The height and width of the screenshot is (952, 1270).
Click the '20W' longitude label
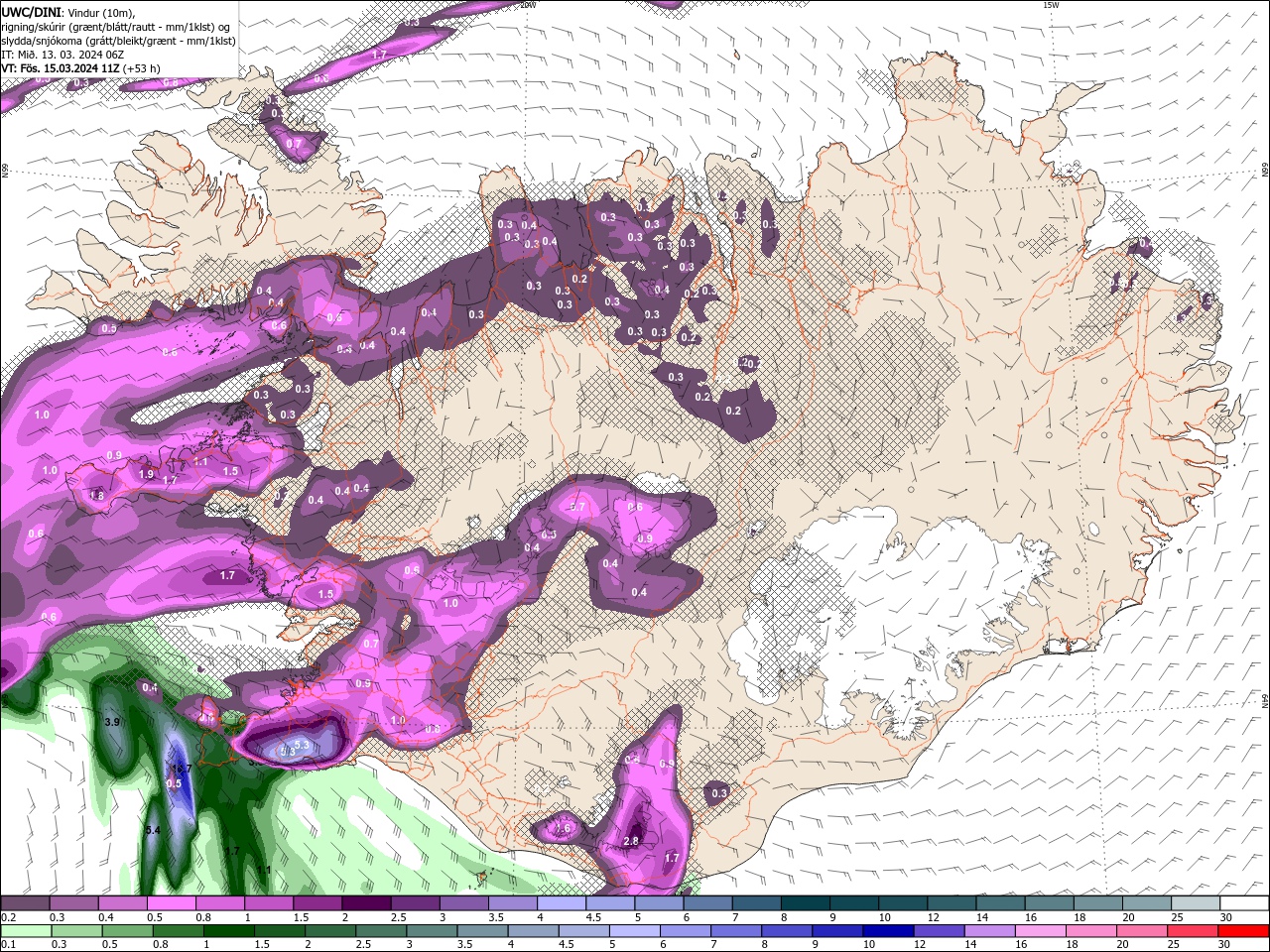[x=527, y=5]
